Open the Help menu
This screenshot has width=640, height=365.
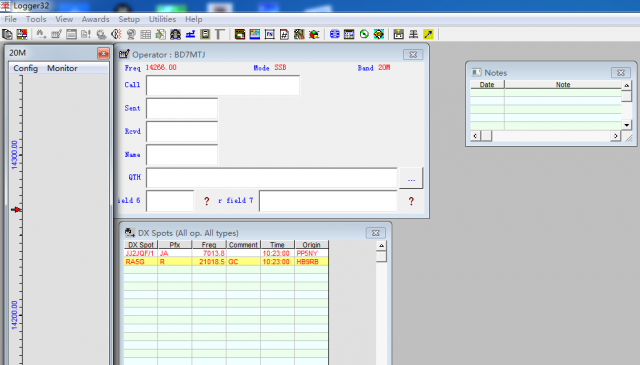(193, 19)
